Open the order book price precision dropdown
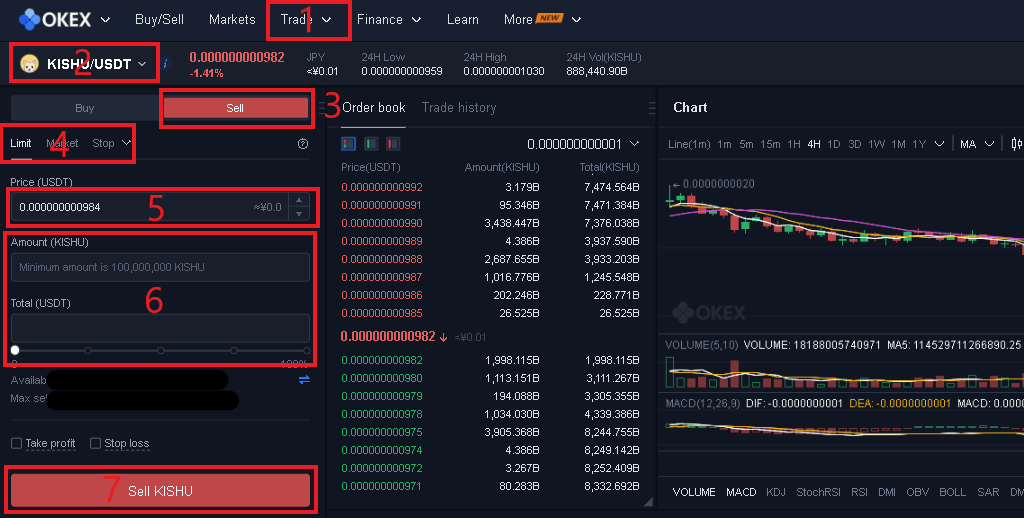Image resolution: width=1024 pixels, height=518 pixels. (x=583, y=144)
